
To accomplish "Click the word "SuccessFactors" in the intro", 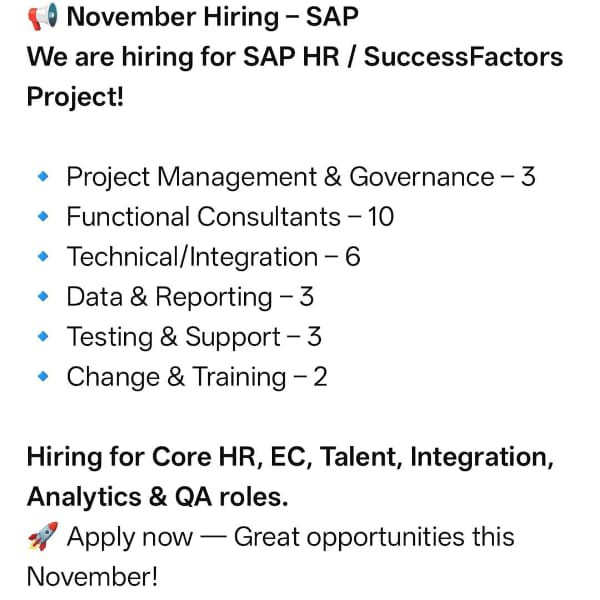I will point(463,56).
